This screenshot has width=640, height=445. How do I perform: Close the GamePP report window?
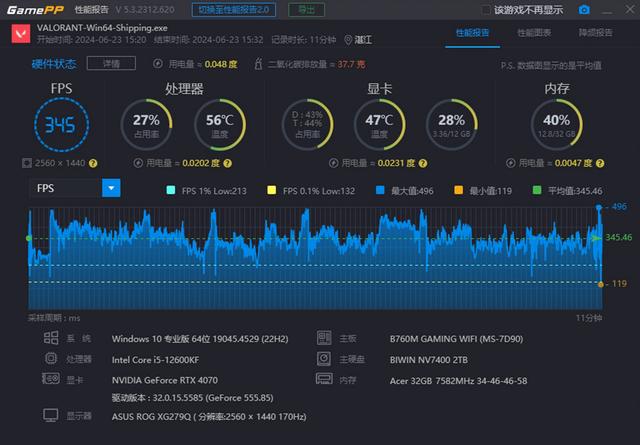coord(630,9)
